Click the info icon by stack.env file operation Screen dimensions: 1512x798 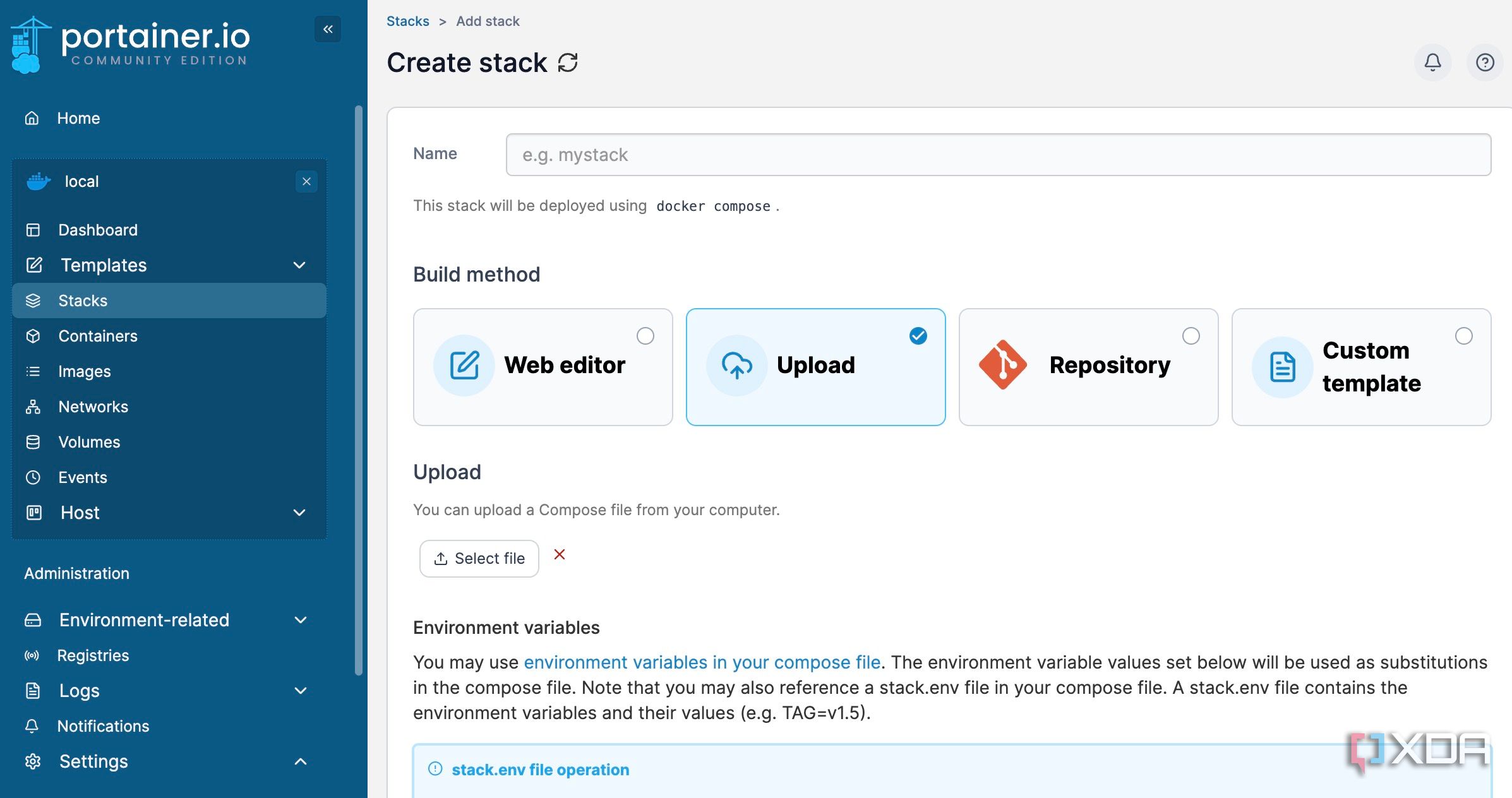tap(435, 769)
